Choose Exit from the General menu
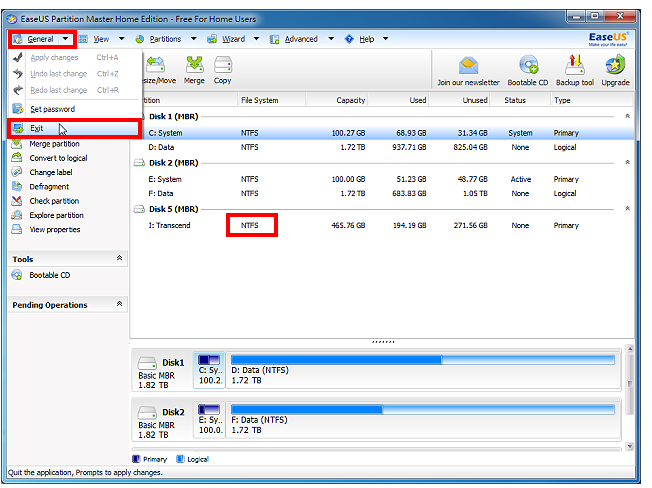This screenshot has width=652, height=488. [x=74, y=128]
